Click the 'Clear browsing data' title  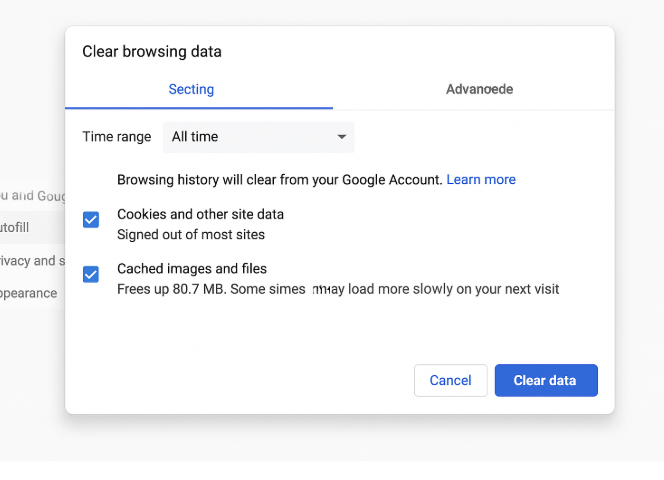152,52
